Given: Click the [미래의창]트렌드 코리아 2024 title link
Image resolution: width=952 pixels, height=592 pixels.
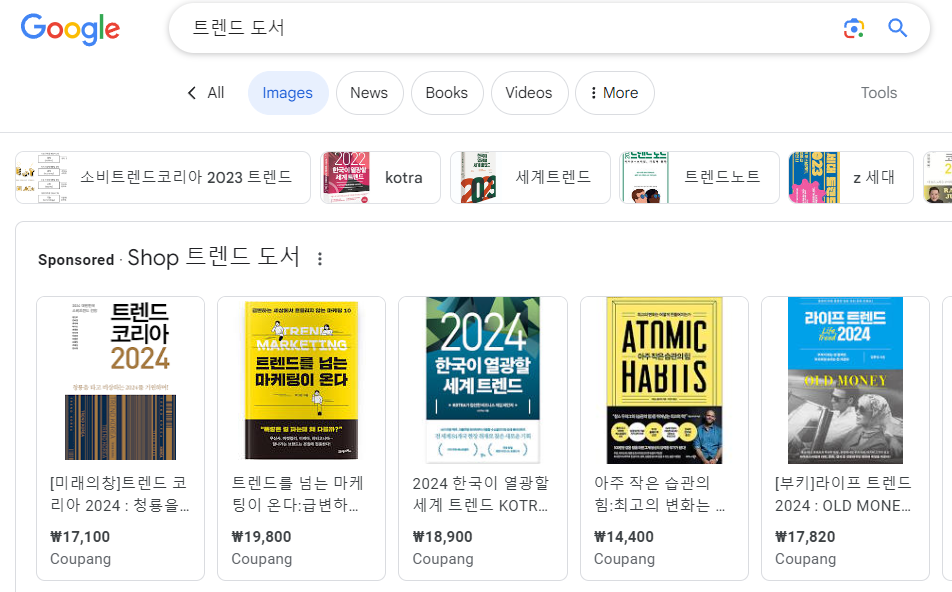Looking at the screenshot, I should coord(119,494).
